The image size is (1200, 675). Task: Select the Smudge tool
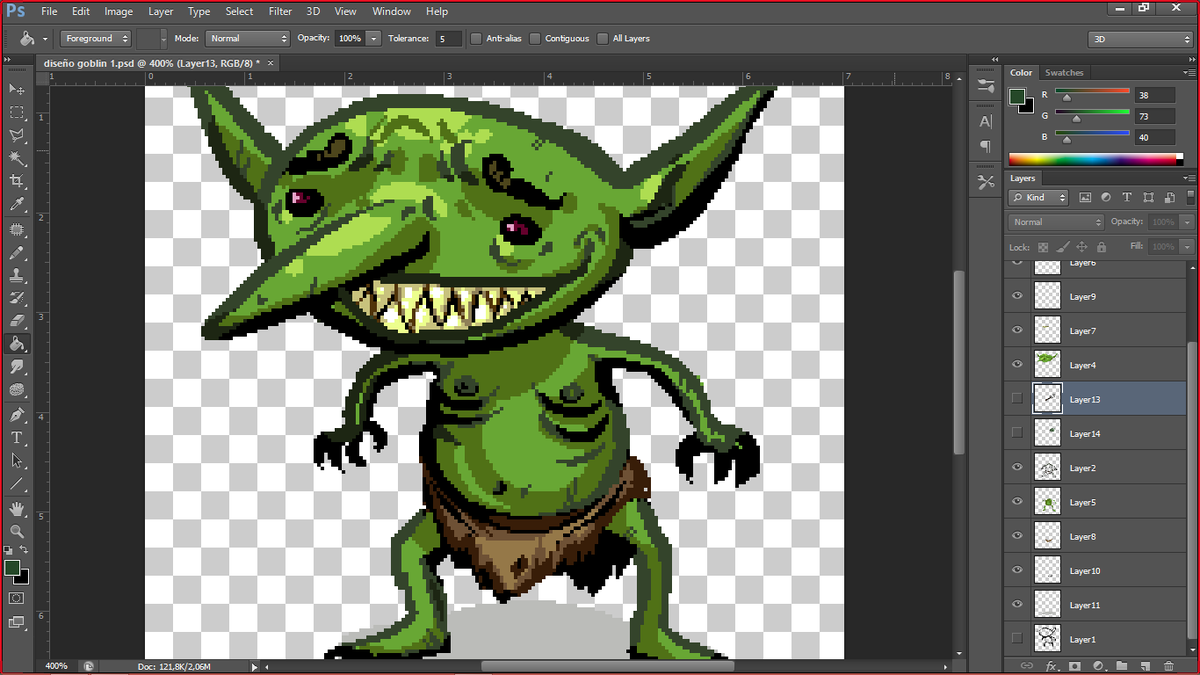[x=17, y=367]
